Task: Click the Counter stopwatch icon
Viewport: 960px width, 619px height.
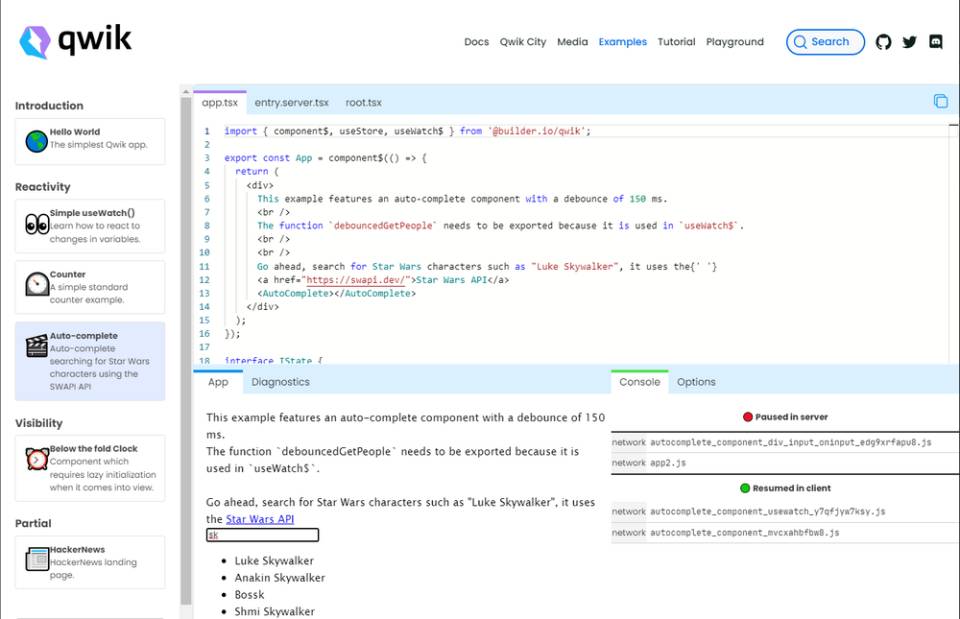Action: pyautogui.click(x=37, y=284)
